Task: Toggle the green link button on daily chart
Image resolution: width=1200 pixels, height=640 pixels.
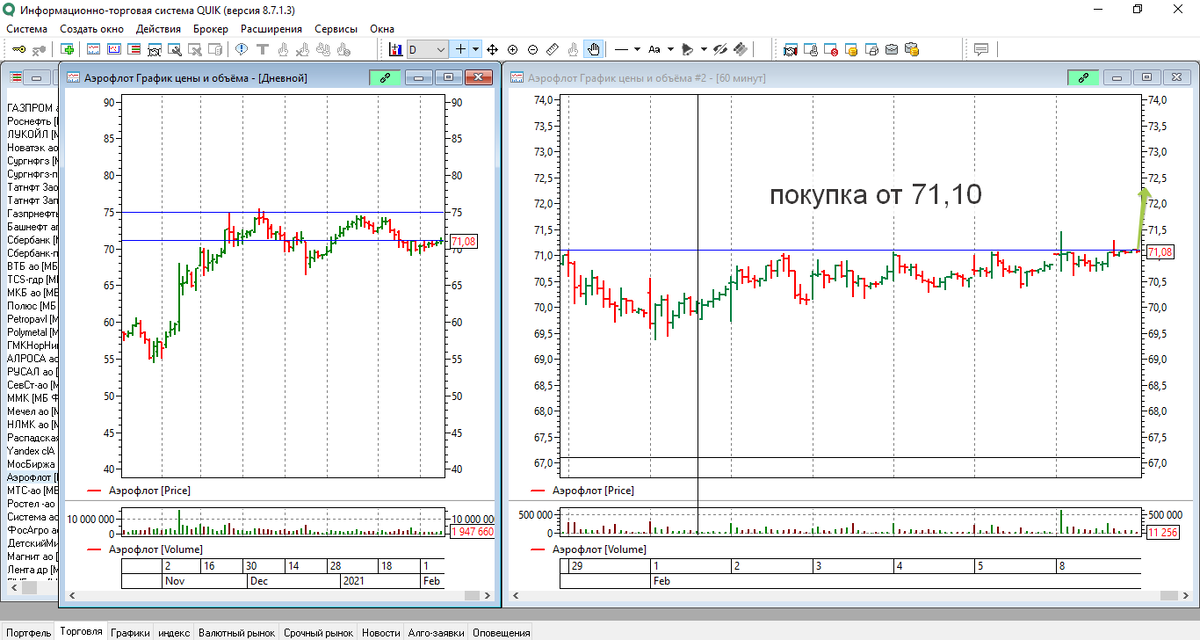Action: 385,77
